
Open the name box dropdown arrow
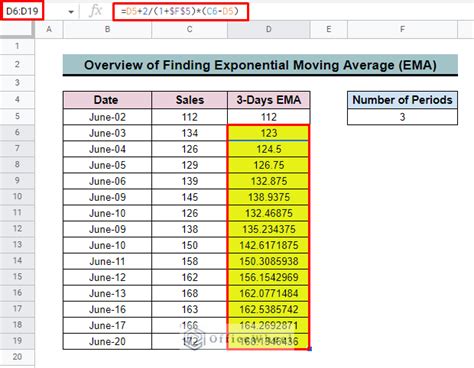pos(71,12)
